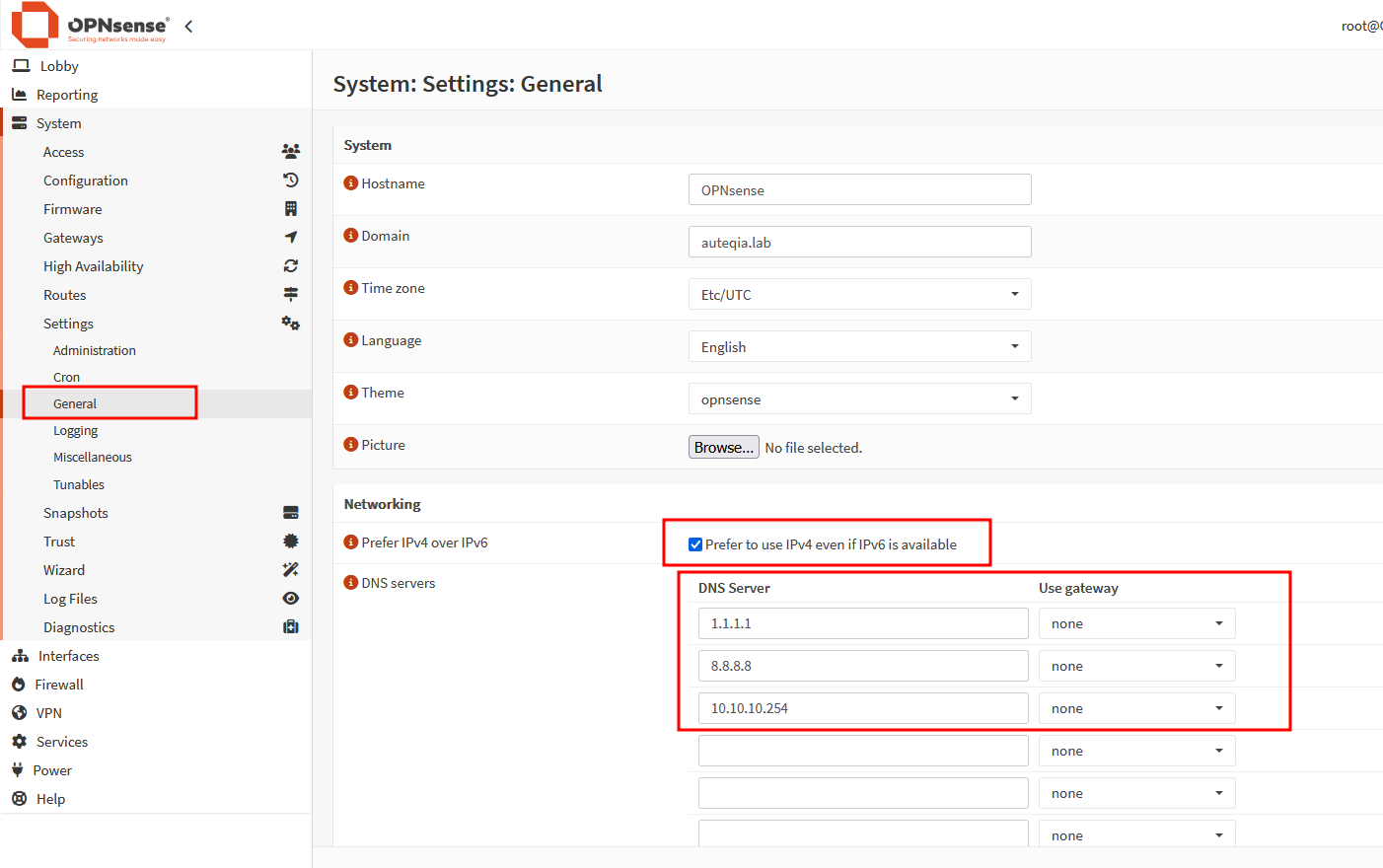The image size is (1383, 868).
Task: Open the Theme dropdown
Action: (x=859, y=398)
